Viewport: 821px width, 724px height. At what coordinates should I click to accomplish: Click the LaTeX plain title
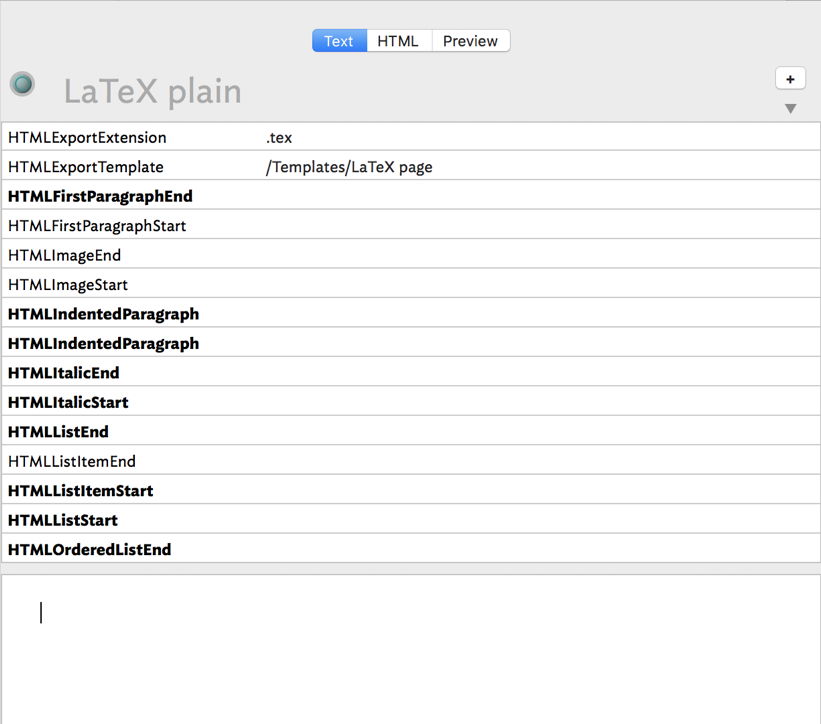click(x=152, y=90)
